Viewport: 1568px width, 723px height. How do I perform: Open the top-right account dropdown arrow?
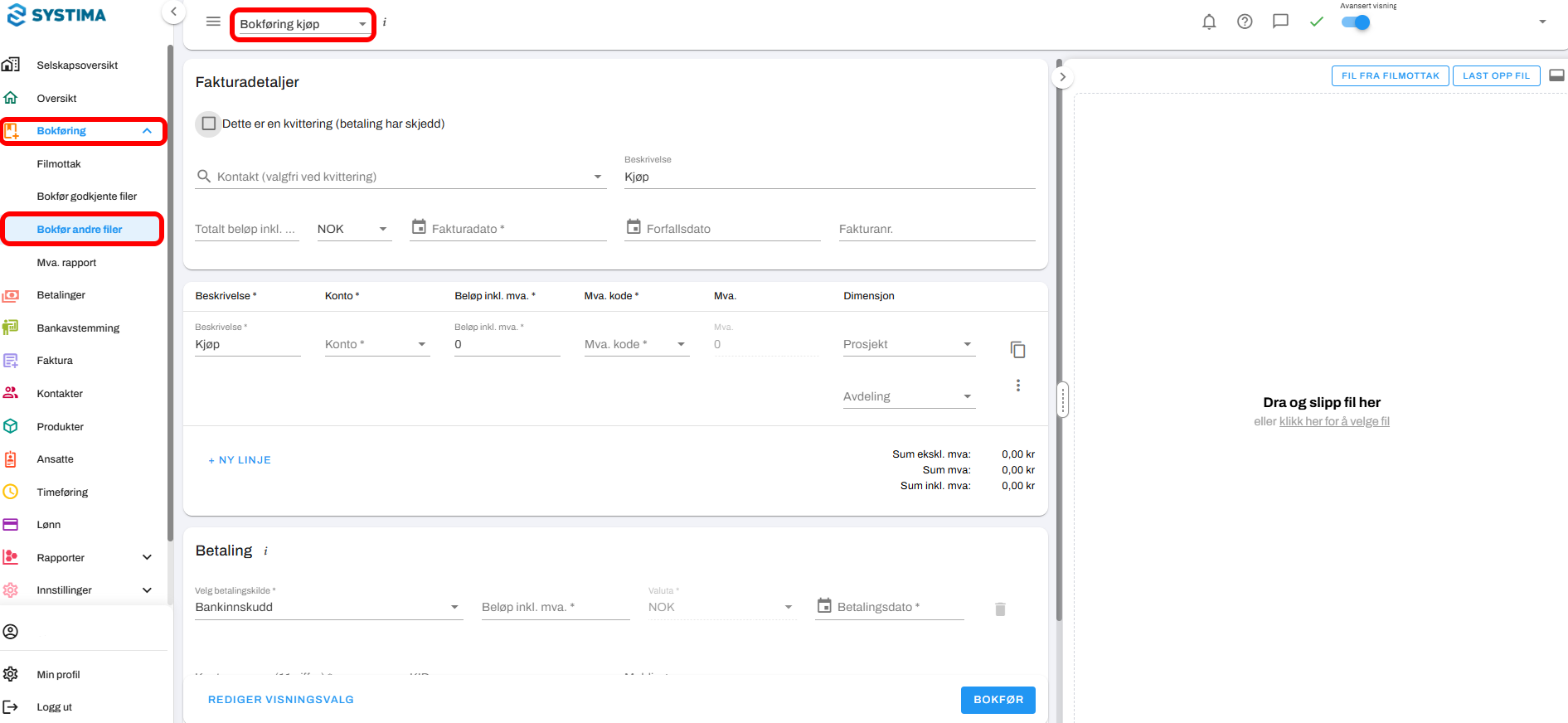click(x=1542, y=22)
